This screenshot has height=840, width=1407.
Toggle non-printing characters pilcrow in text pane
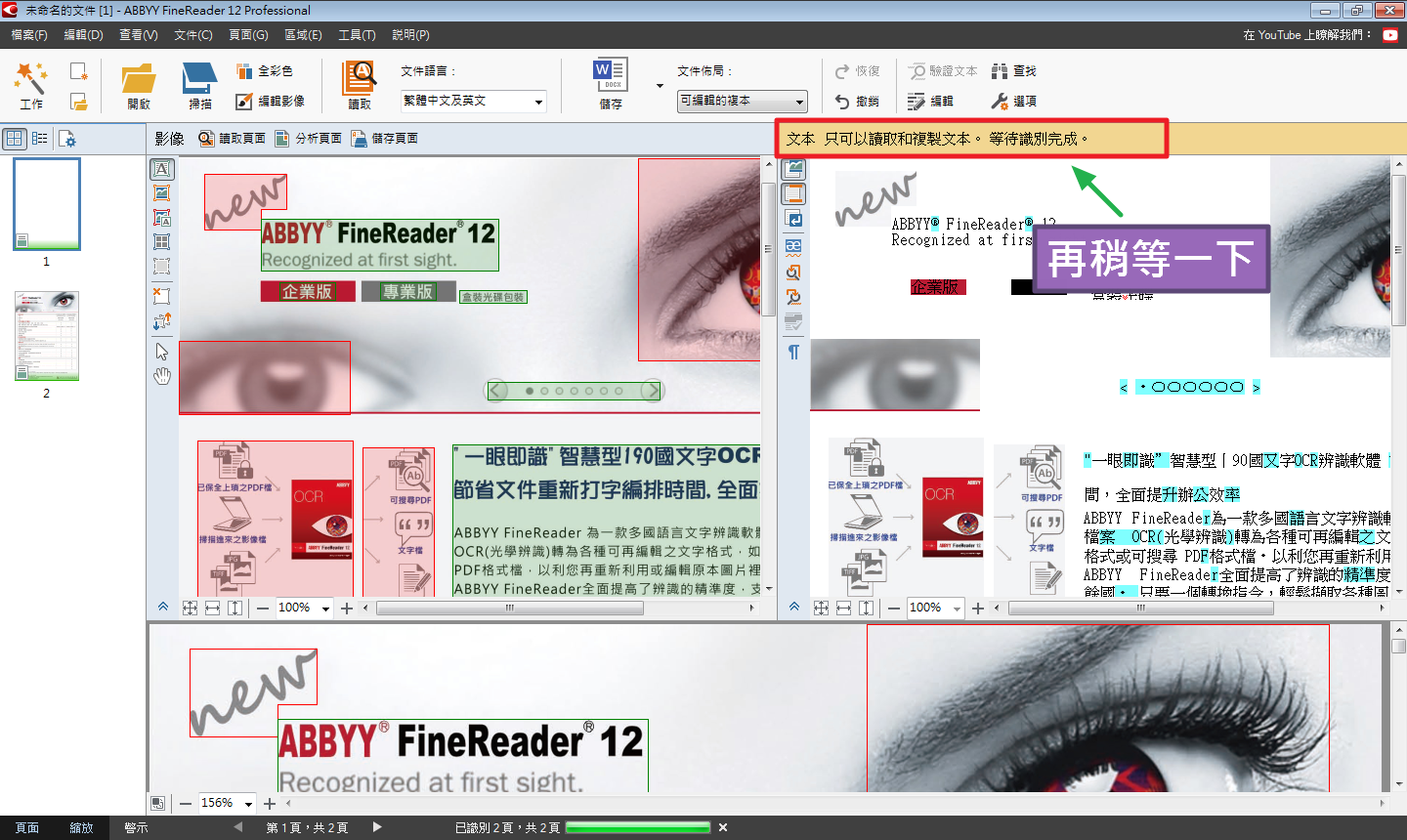[793, 352]
